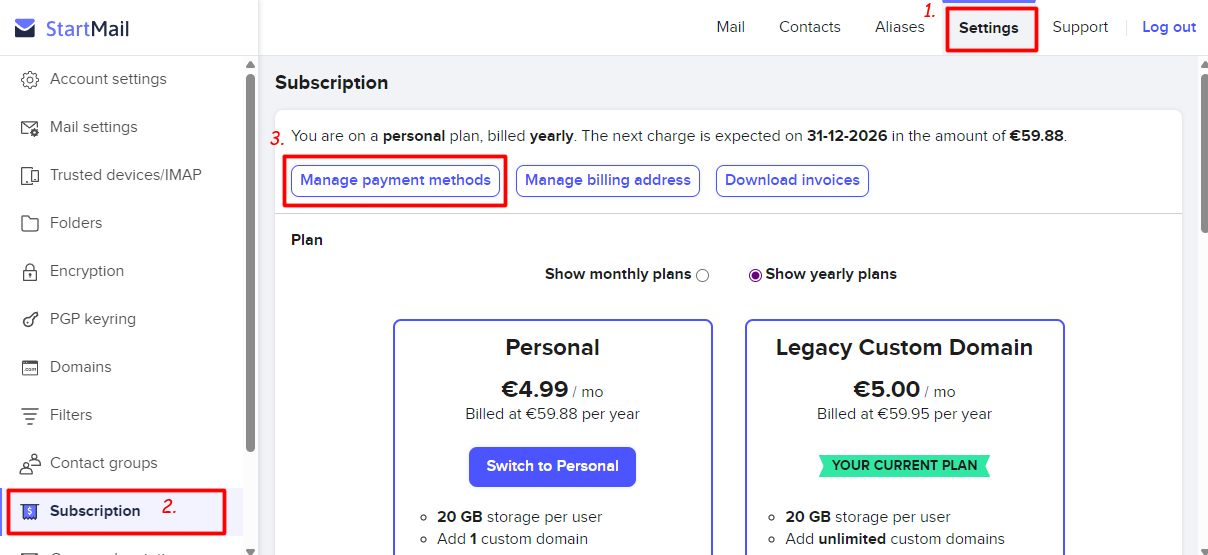The width and height of the screenshot is (1208, 555).
Task: Click the €4.99 / mo price
Action: [x=552, y=390]
